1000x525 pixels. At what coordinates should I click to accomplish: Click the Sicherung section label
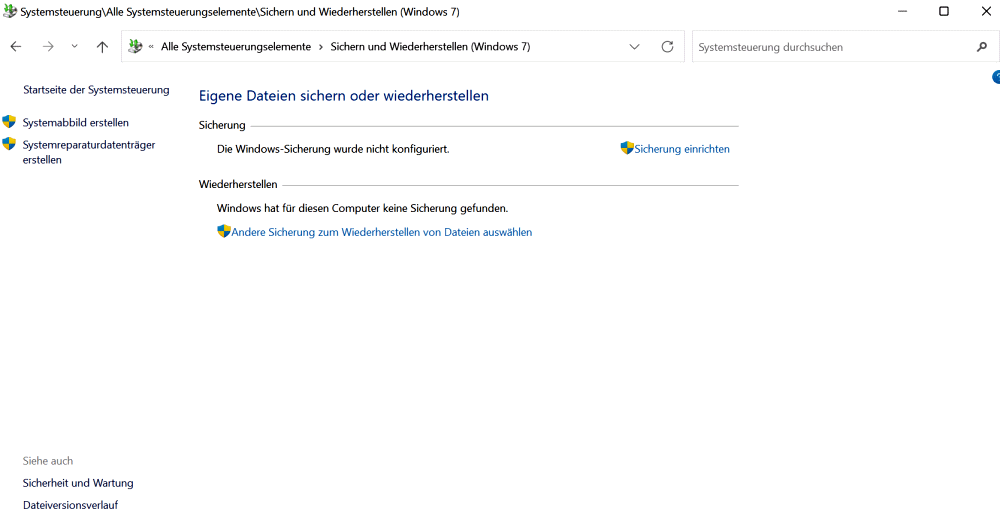tap(222, 126)
